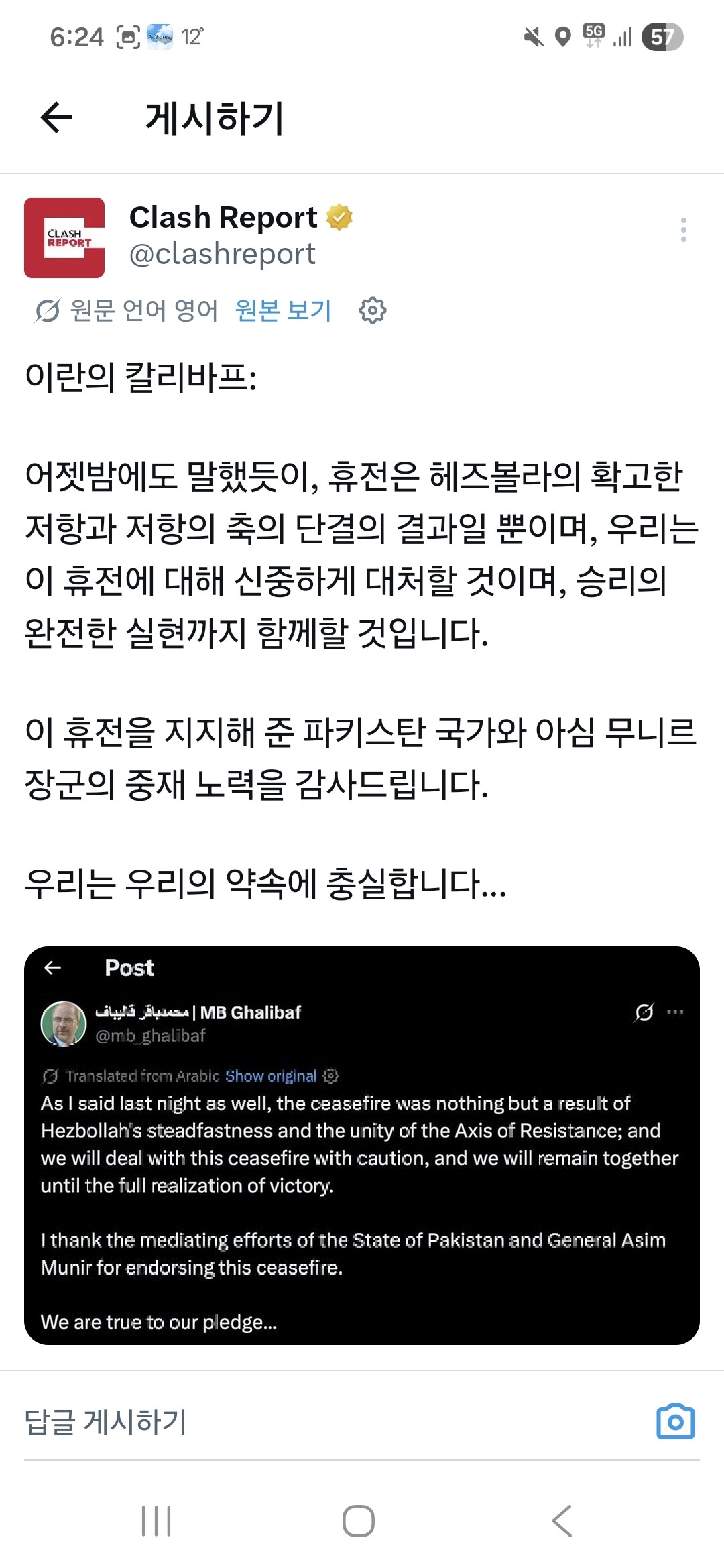Tap the Grok translation icon beside 원문 언어
This screenshot has width=724, height=1568.
point(48,310)
